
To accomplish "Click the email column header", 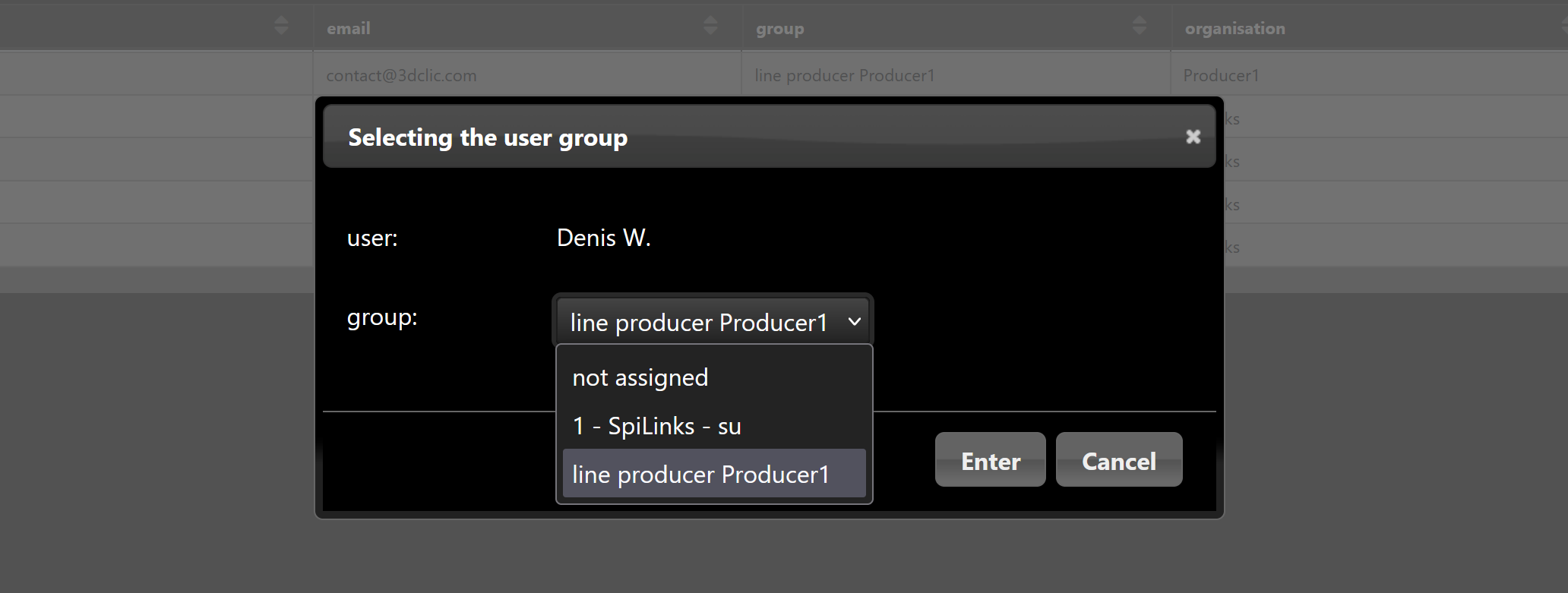I will point(349,29).
